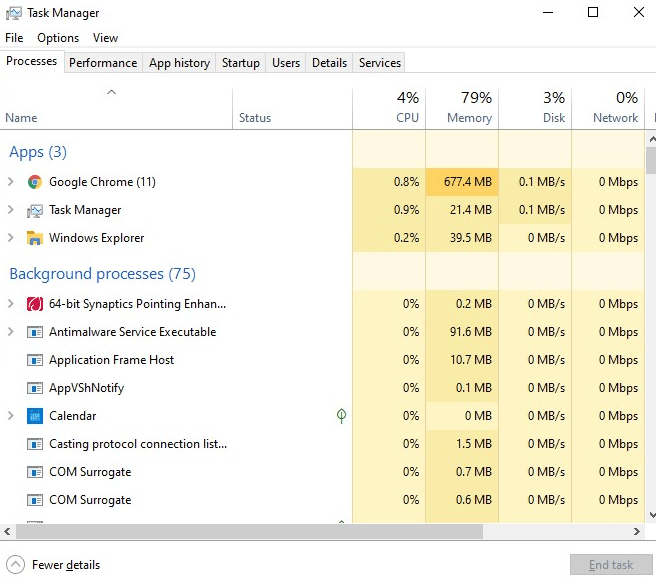Click the horizontal scrollbar right arrow
656x585 pixels.
point(637,531)
